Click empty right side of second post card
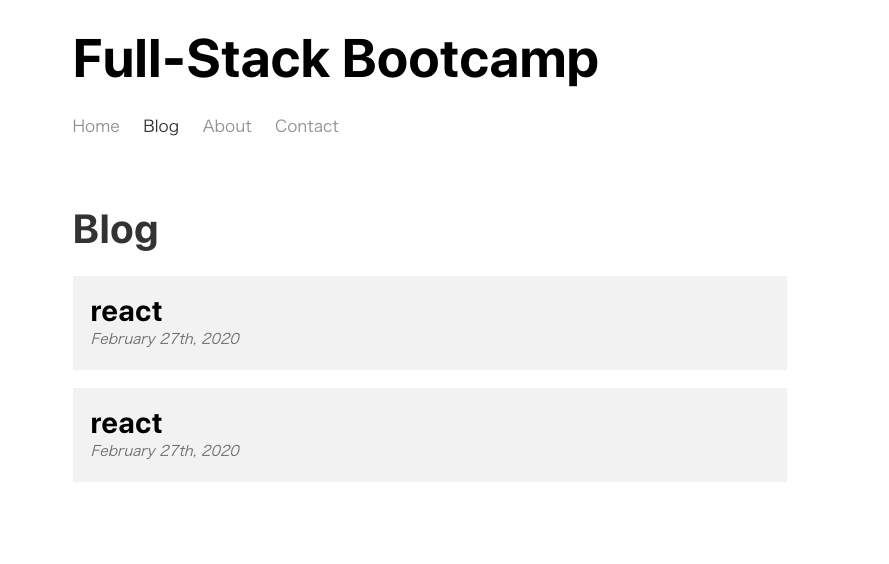Viewport: 889px width, 564px height. coord(567,435)
